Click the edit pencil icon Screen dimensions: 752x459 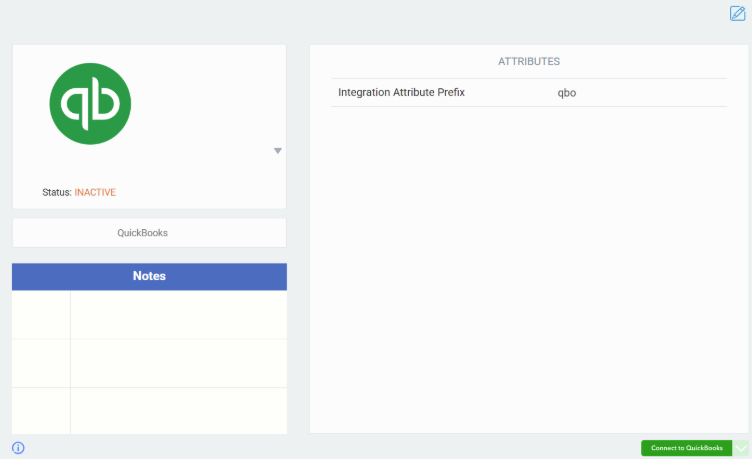pos(737,14)
